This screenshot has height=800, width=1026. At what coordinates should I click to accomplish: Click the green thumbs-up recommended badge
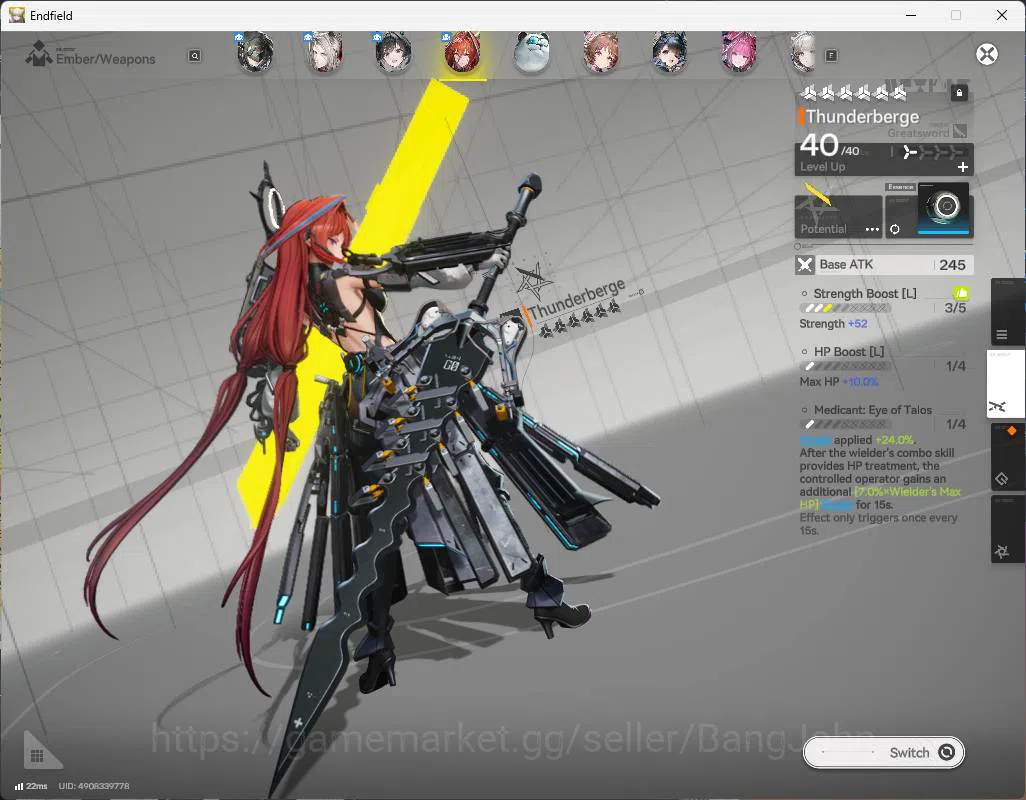pyautogui.click(x=961, y=292)
